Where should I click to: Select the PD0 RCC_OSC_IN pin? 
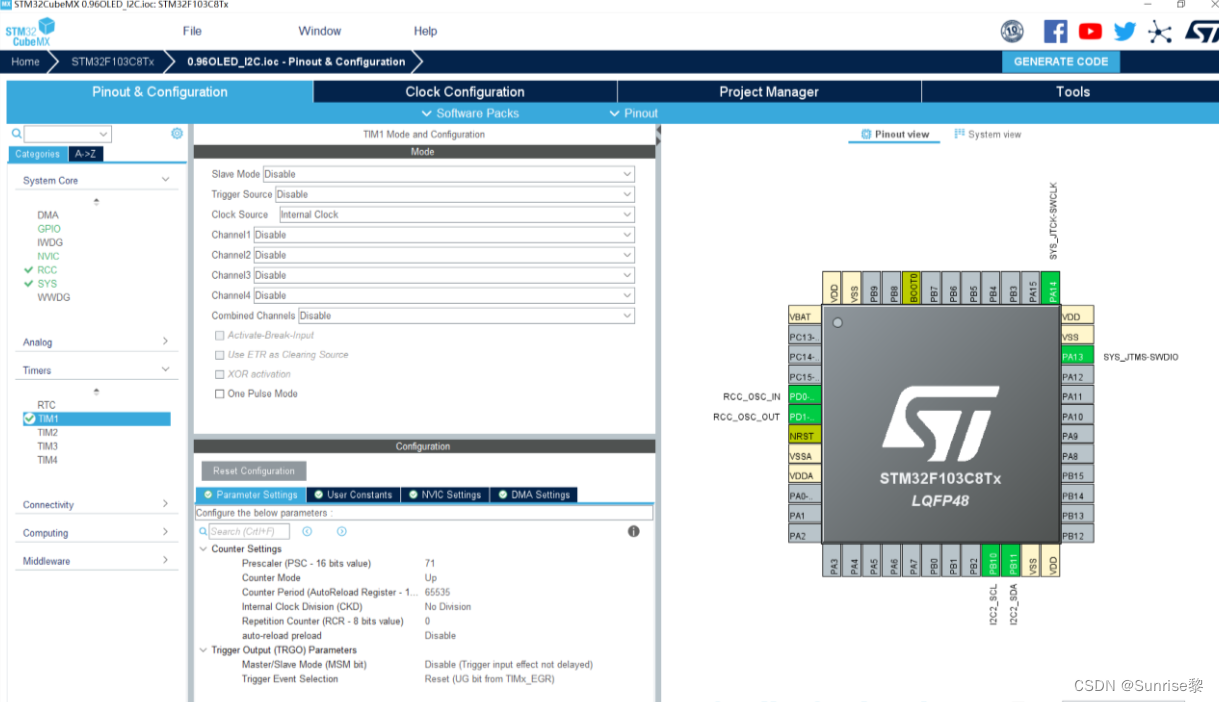click(x=804, y=396)
